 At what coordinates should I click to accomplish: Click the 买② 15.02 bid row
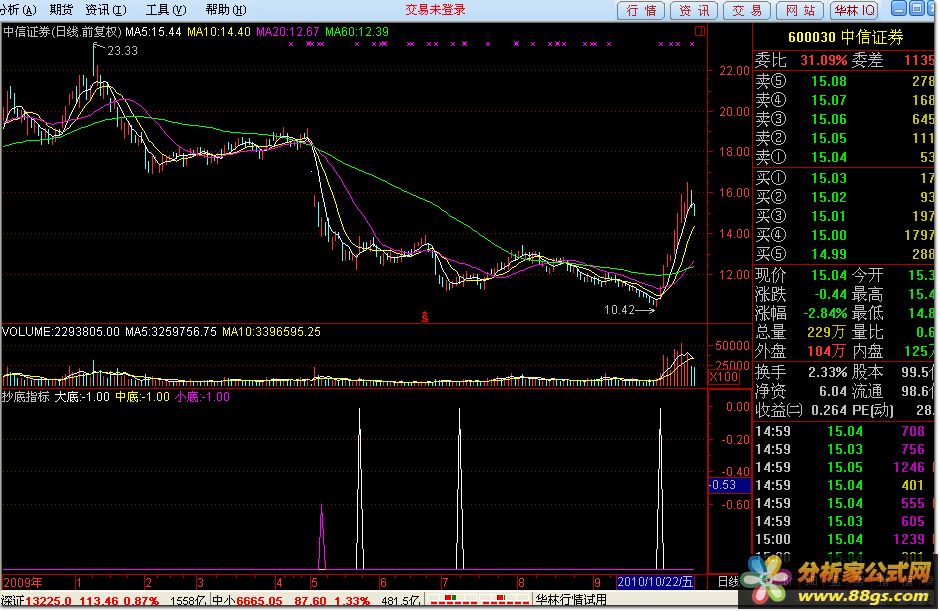click(844, 197)
